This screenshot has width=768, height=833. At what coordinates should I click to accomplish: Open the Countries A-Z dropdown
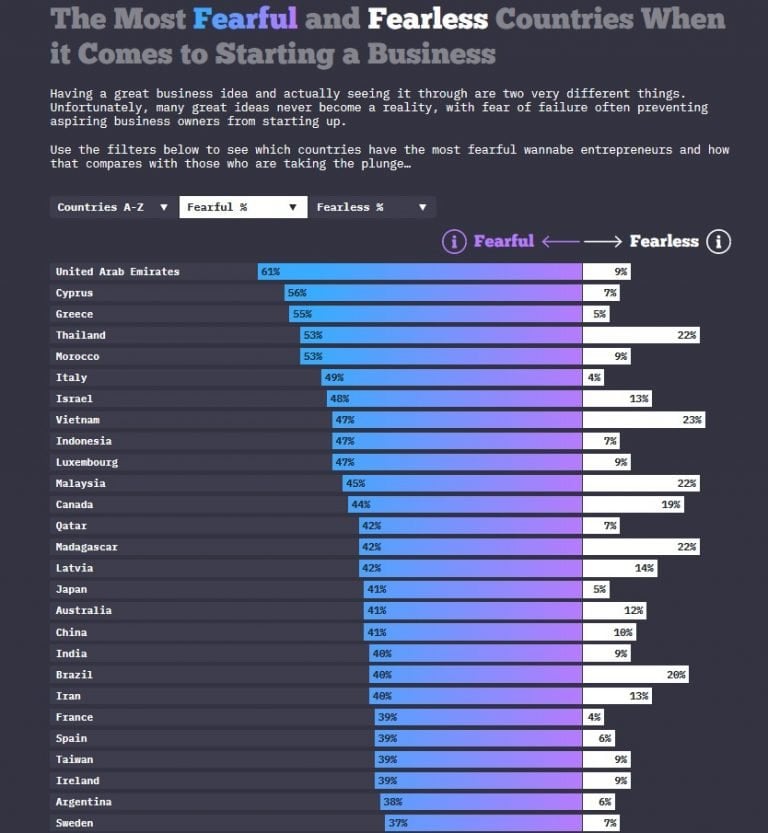(113, 207)
